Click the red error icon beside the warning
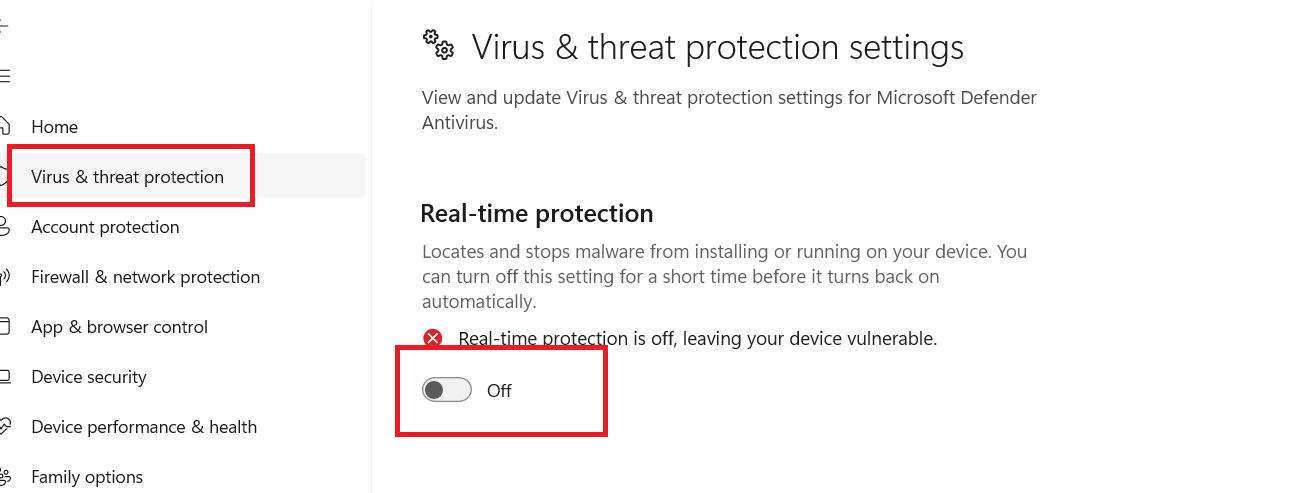 pos(432,339)
